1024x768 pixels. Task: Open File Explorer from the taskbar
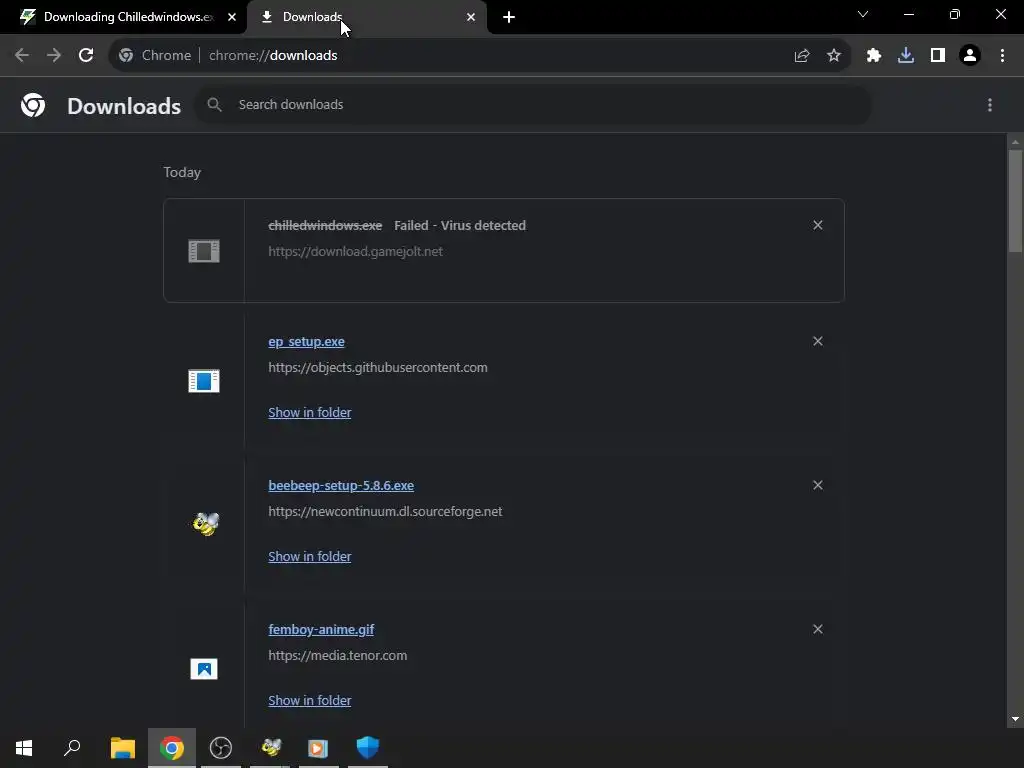(x=123, y=748)
